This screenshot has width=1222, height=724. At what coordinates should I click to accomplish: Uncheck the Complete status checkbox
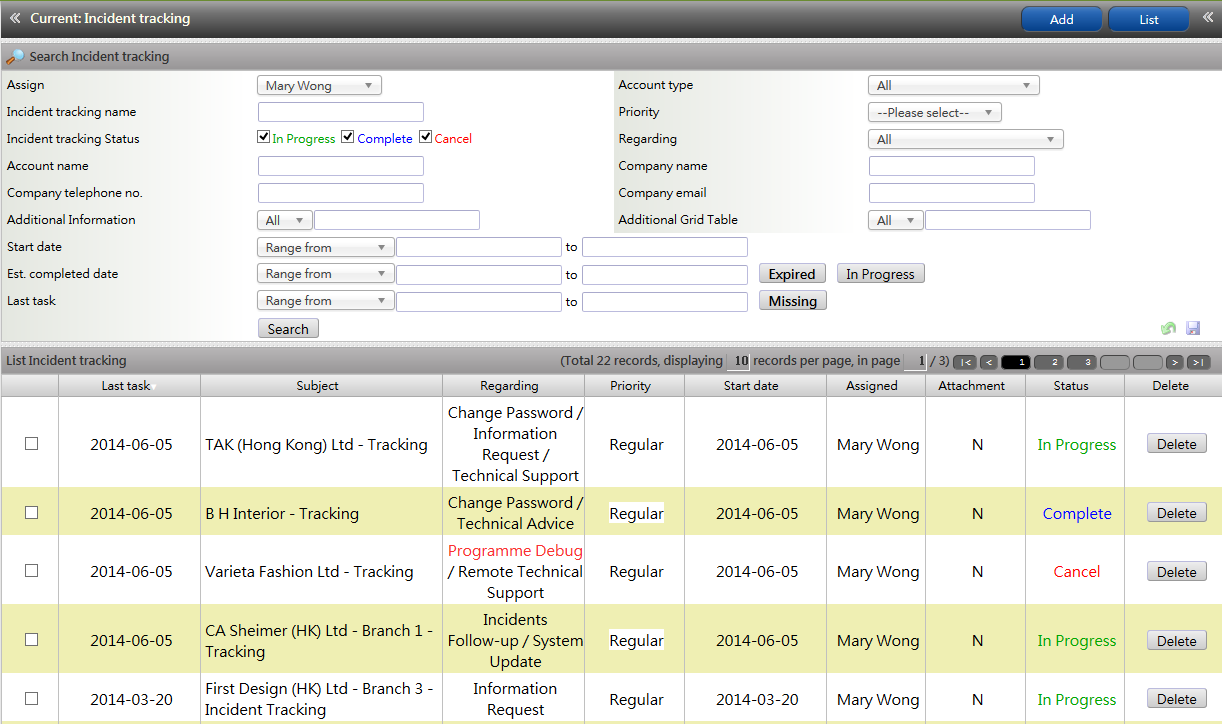click(348, 137)
